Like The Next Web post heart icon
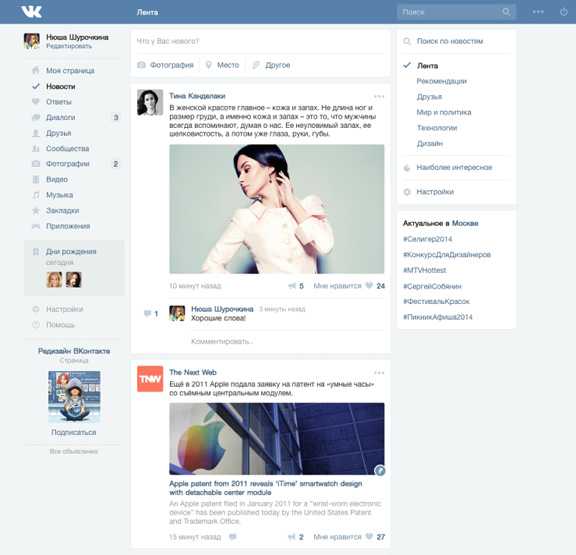The width and height of the screenshot is (576, 555). click(x=369, y=537)
